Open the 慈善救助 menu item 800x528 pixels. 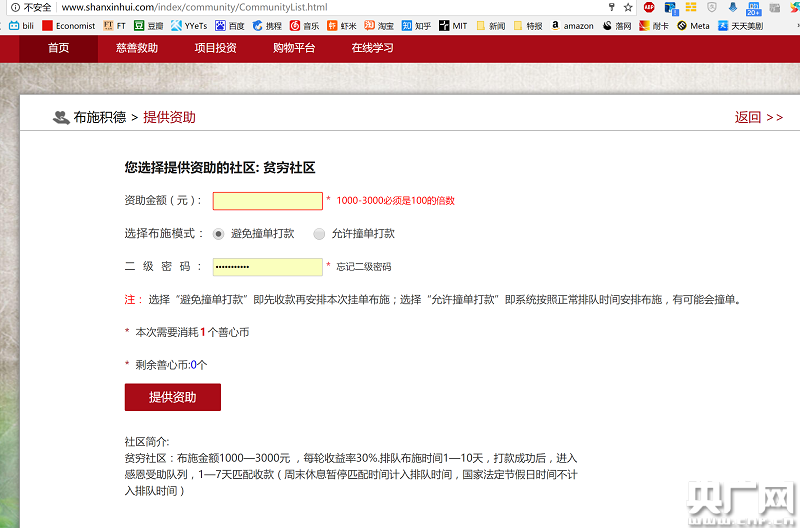[x=136, y=48]
